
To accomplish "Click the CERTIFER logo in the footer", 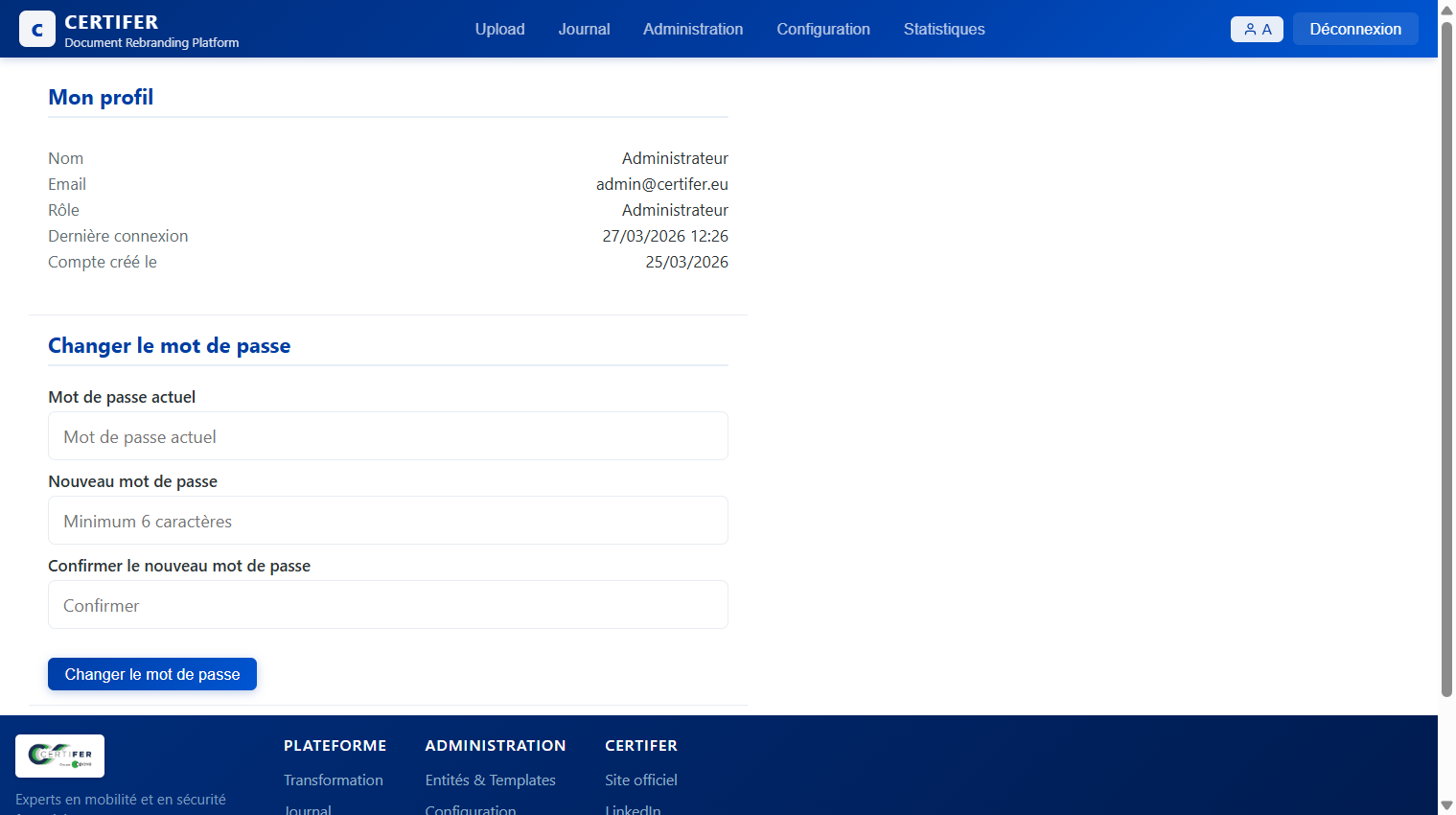I will coord(59,756).
